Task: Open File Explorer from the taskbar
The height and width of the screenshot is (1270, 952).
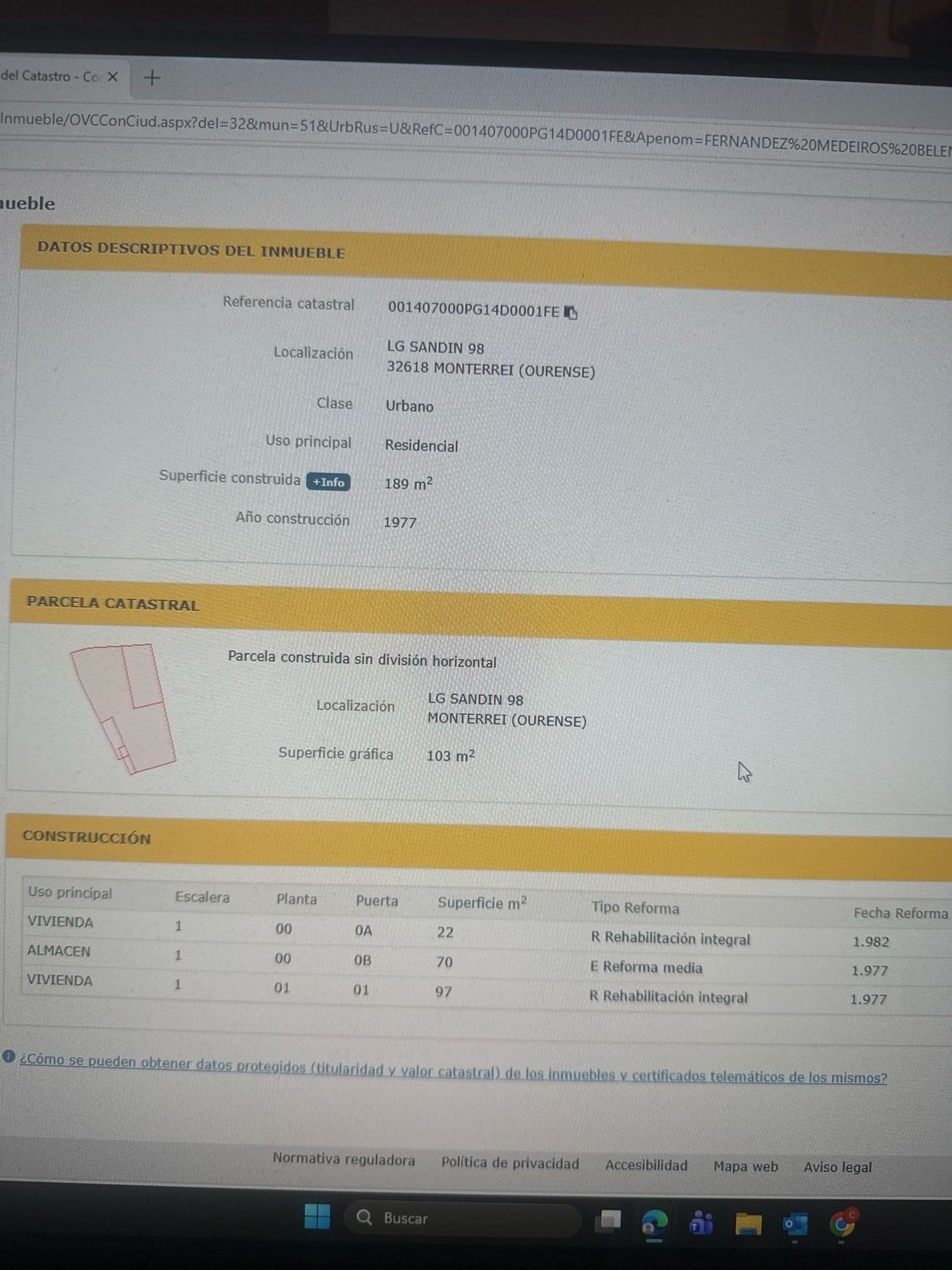Action: click(x=748, y=1223)
